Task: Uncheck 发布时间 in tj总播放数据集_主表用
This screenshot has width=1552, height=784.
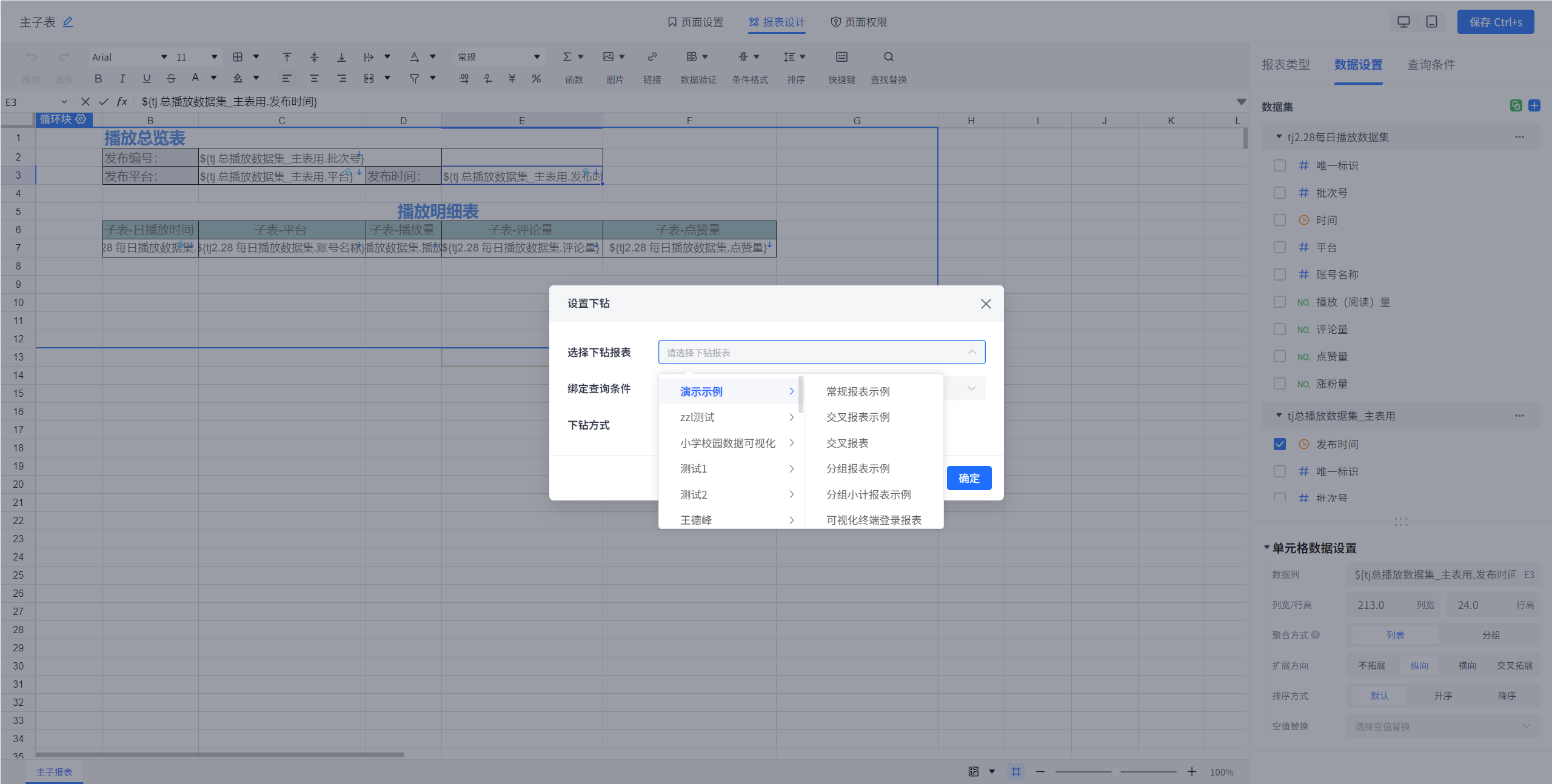Action: (x=1279, y=444)
